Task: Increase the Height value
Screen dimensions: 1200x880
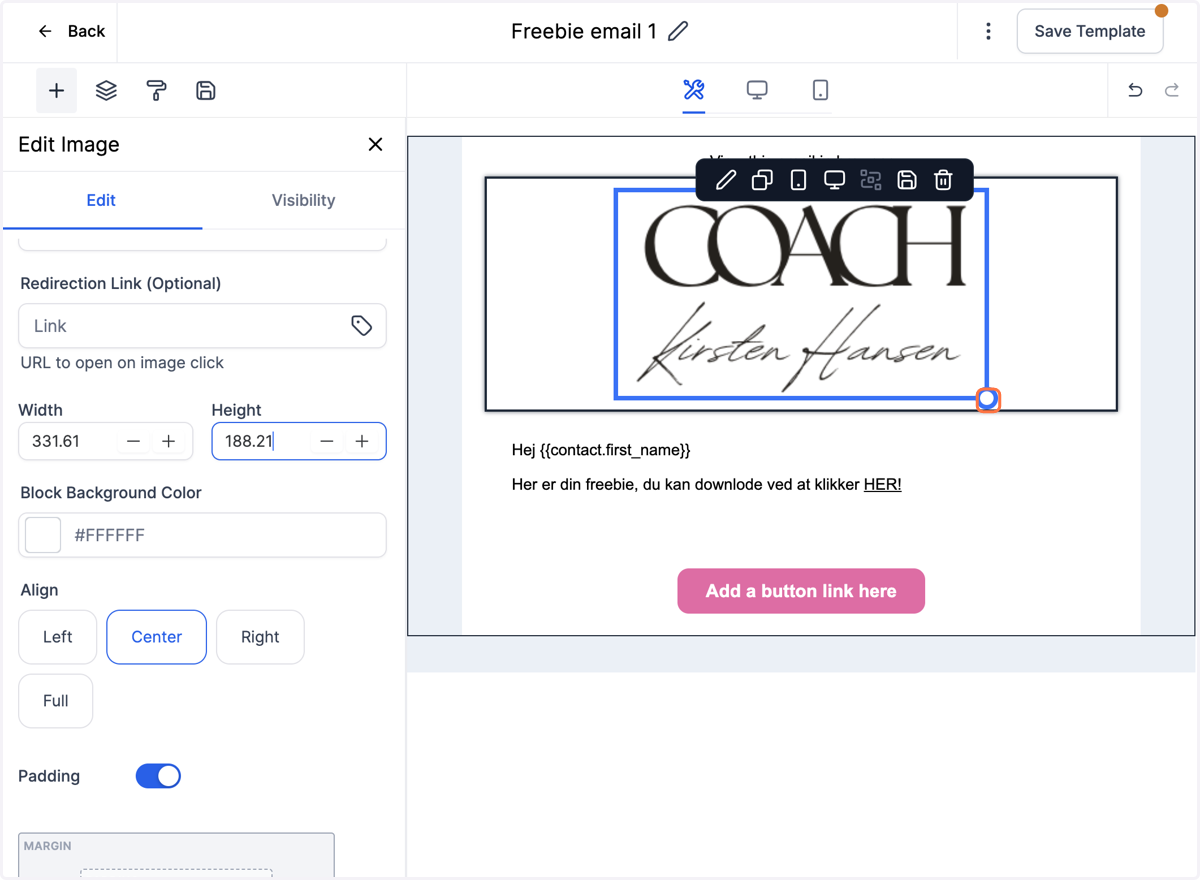Action: (x=362, y=441)
